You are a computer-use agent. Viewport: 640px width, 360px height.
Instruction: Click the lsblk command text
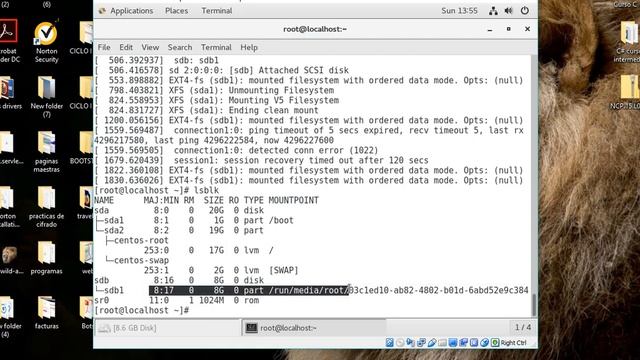pos(207,190)
